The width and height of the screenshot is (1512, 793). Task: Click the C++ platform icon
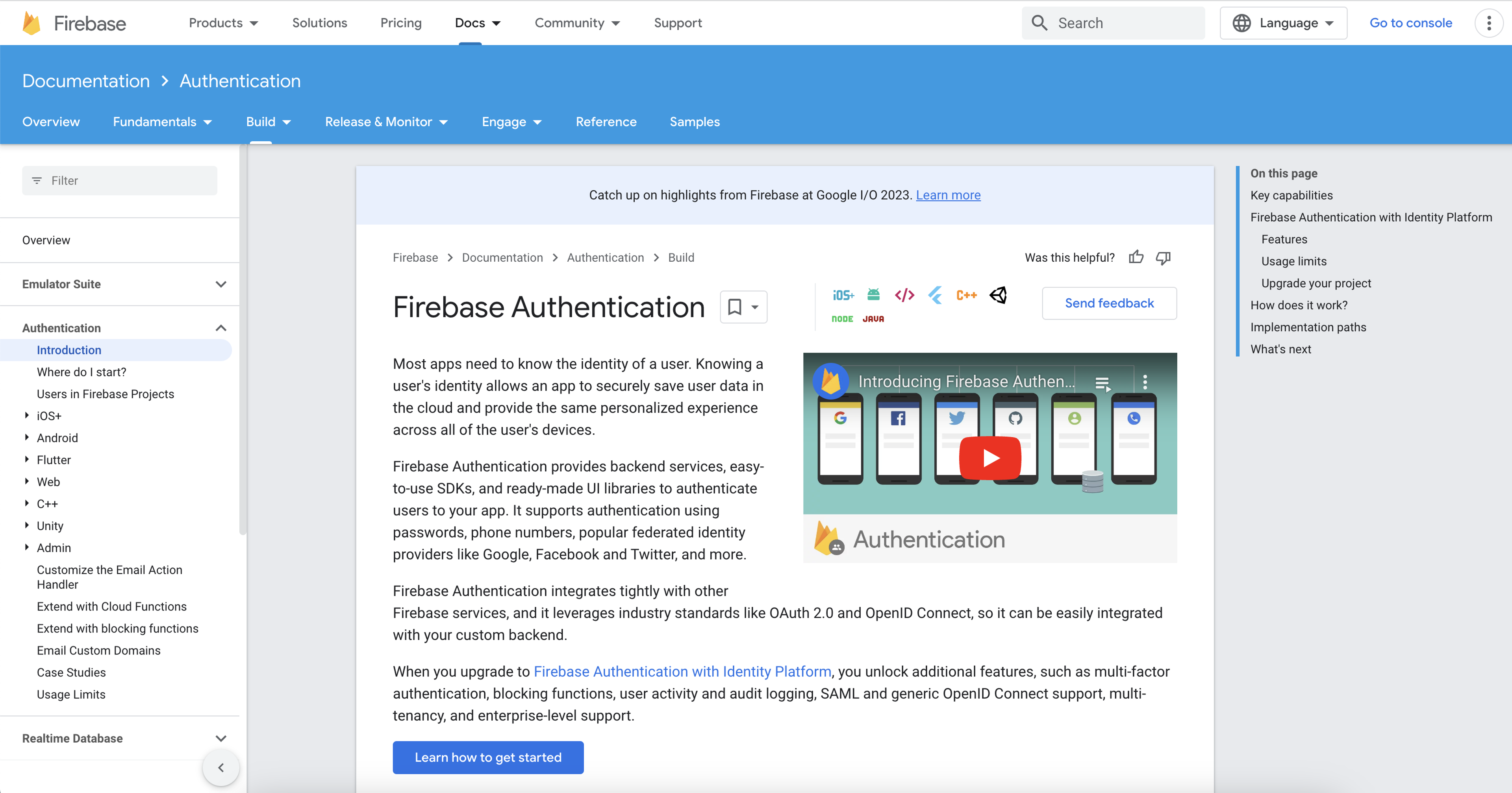(966, 295)
